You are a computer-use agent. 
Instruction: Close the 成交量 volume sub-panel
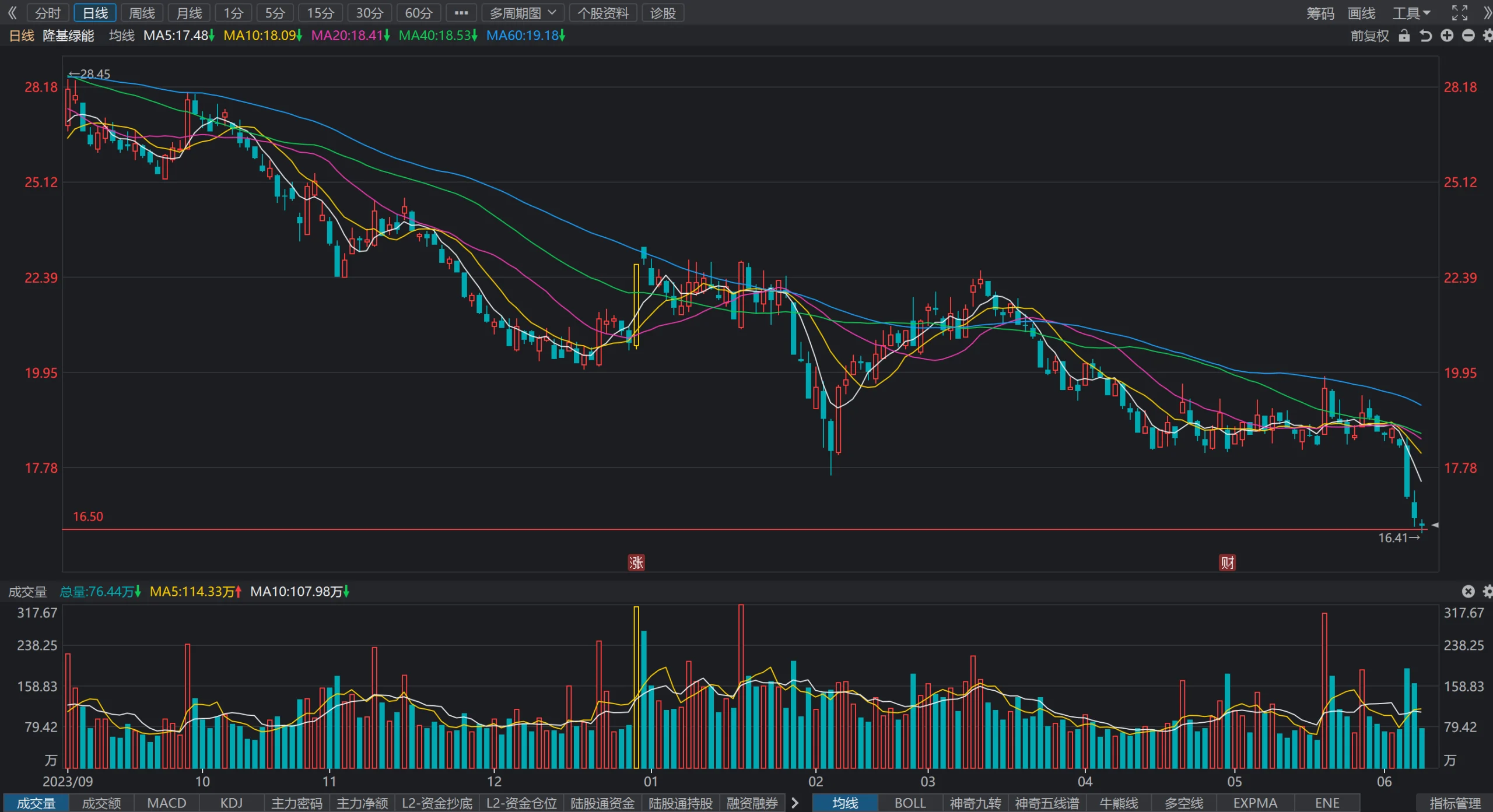[x=1468, y=592]
